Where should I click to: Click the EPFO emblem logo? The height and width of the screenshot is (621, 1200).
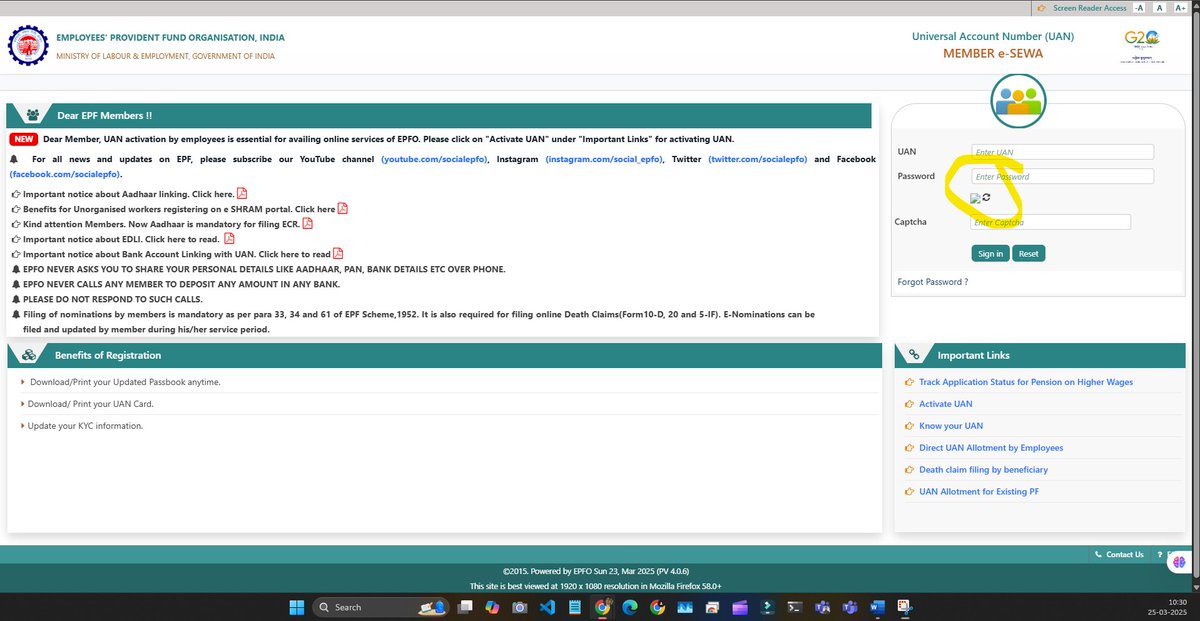26,45
